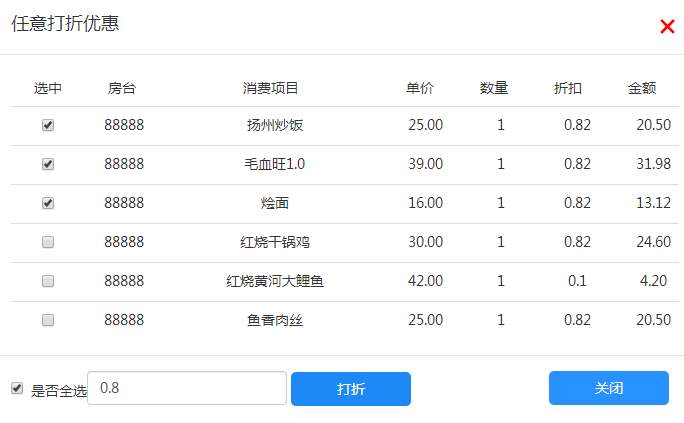This screenshot has height=423, width=684.
Task: Toggle the 是否全选 checkbox
Action: 17,388
